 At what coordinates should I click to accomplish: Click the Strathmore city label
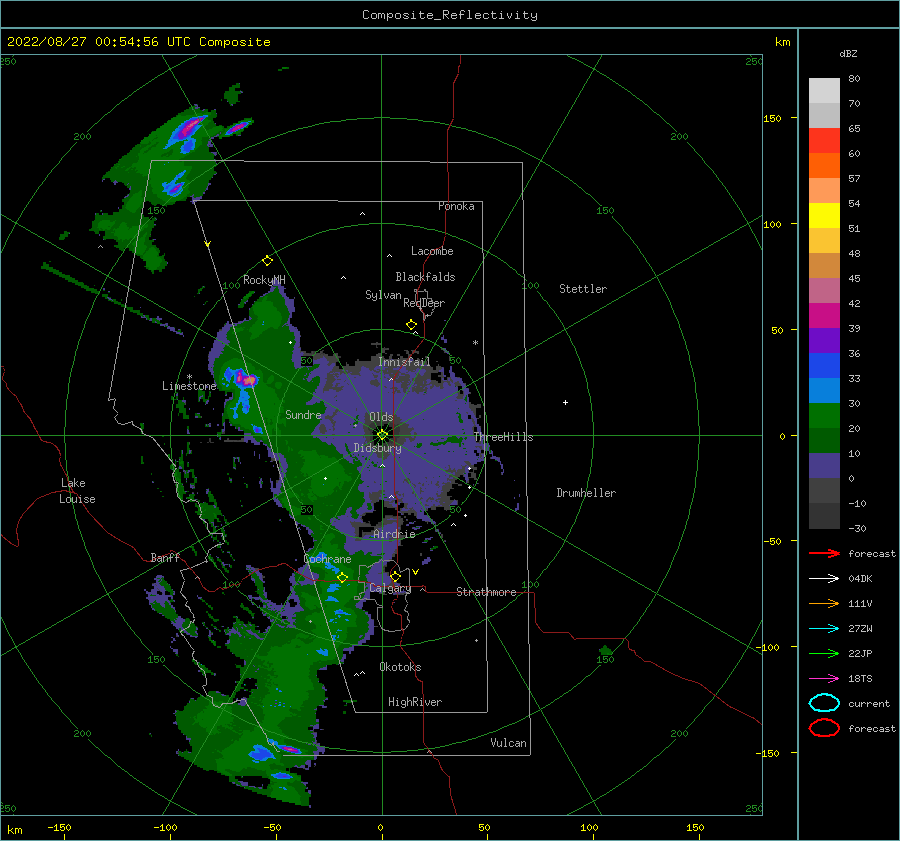[x=486, y=592]
